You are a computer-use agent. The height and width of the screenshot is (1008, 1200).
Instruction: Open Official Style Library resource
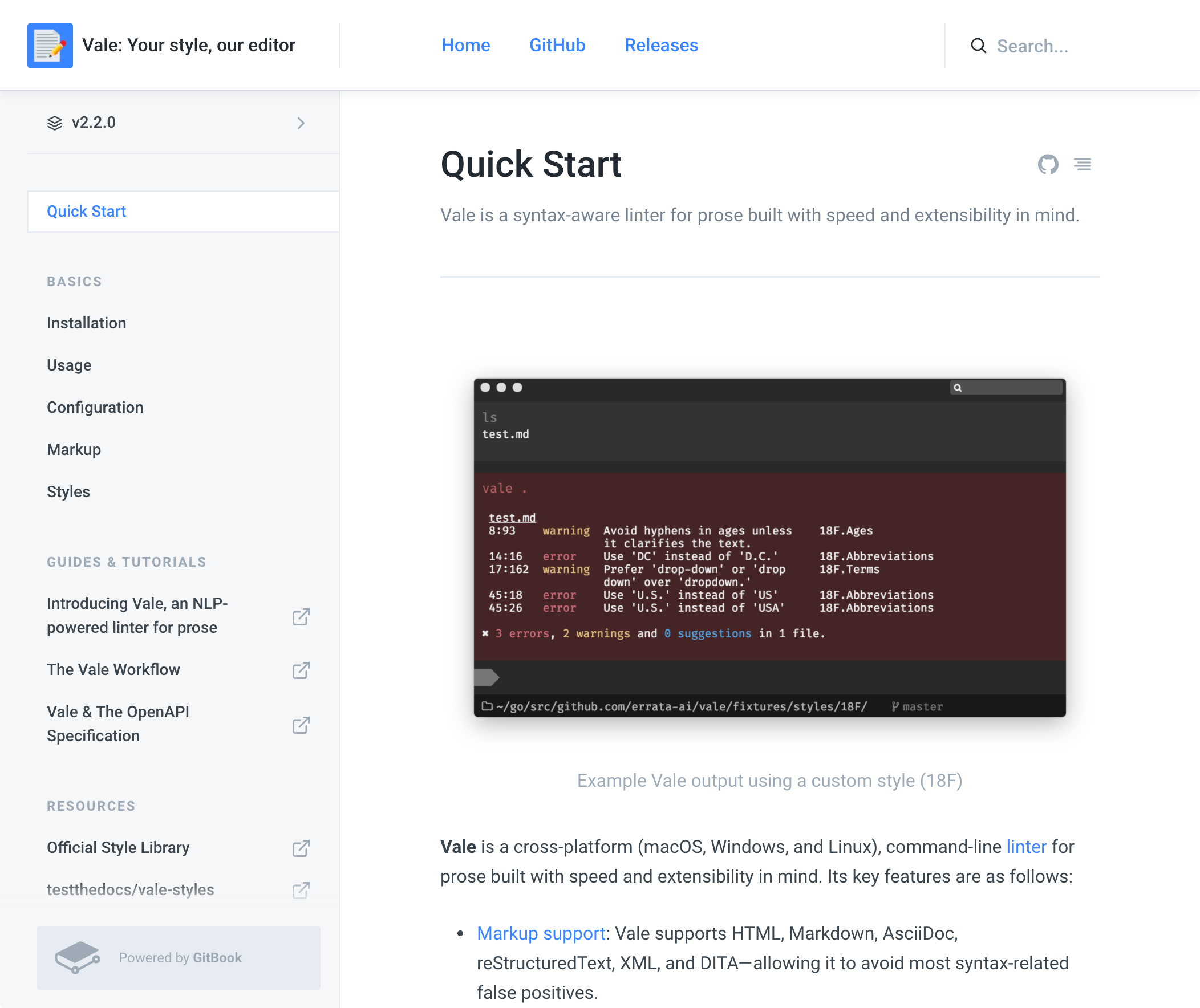[117, 847]
